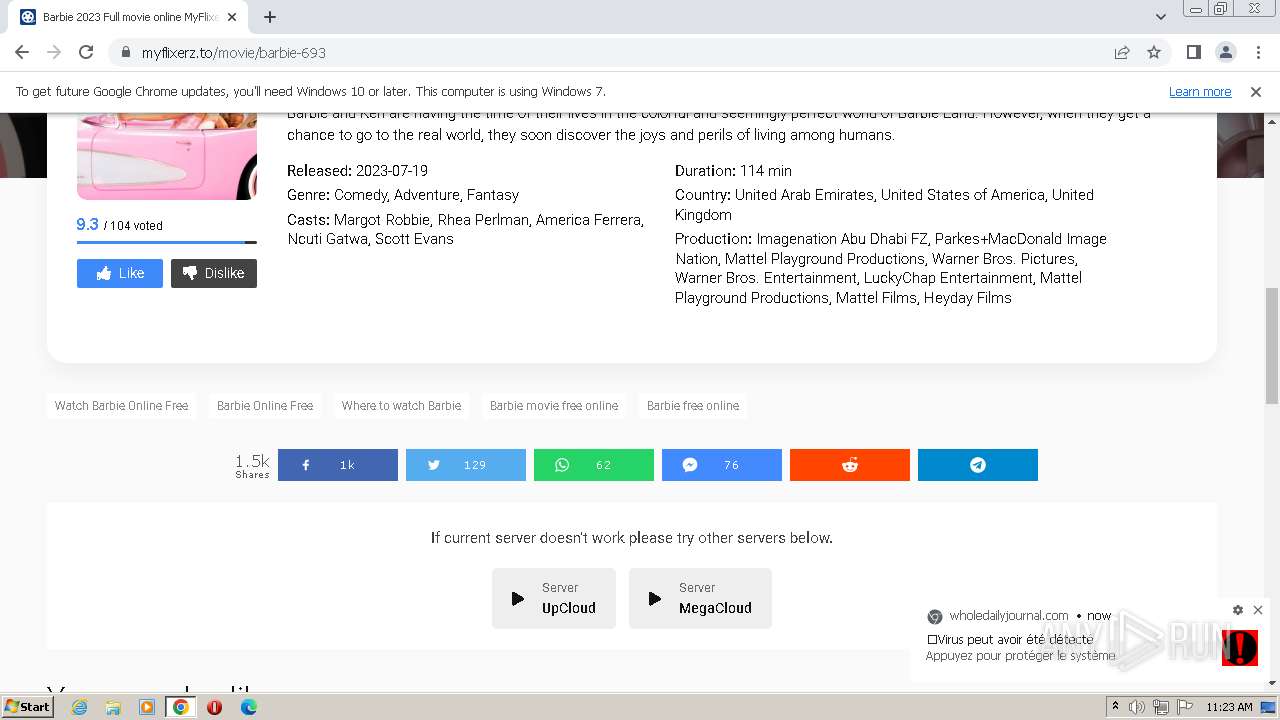Open the Fantasy genre link
1280x720 pixels.
click(493, 195)
